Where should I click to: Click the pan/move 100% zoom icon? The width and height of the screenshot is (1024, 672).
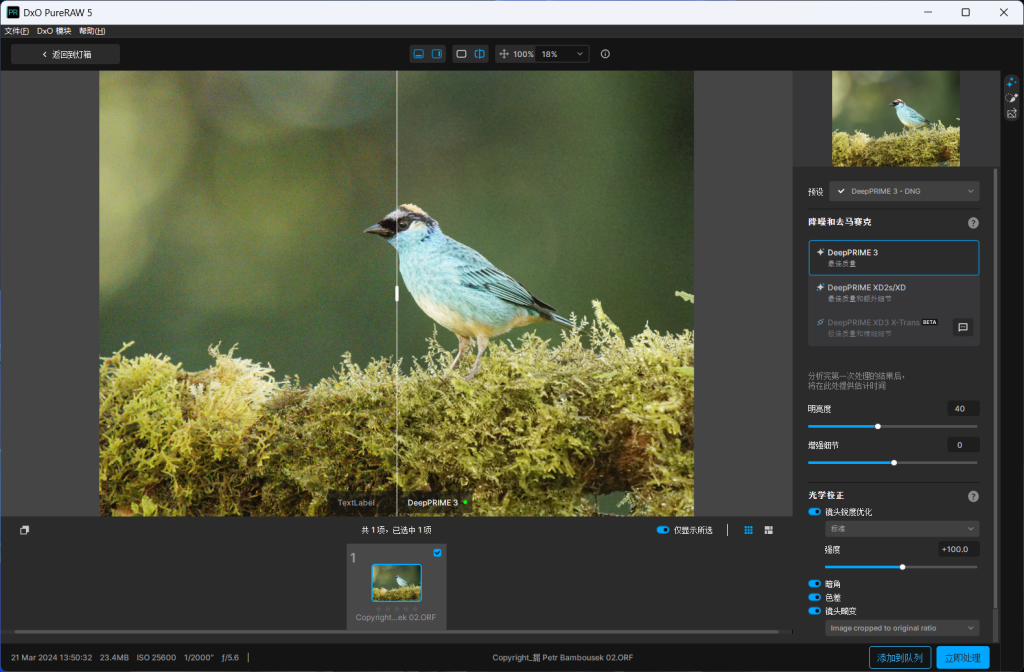coord(506,54)
